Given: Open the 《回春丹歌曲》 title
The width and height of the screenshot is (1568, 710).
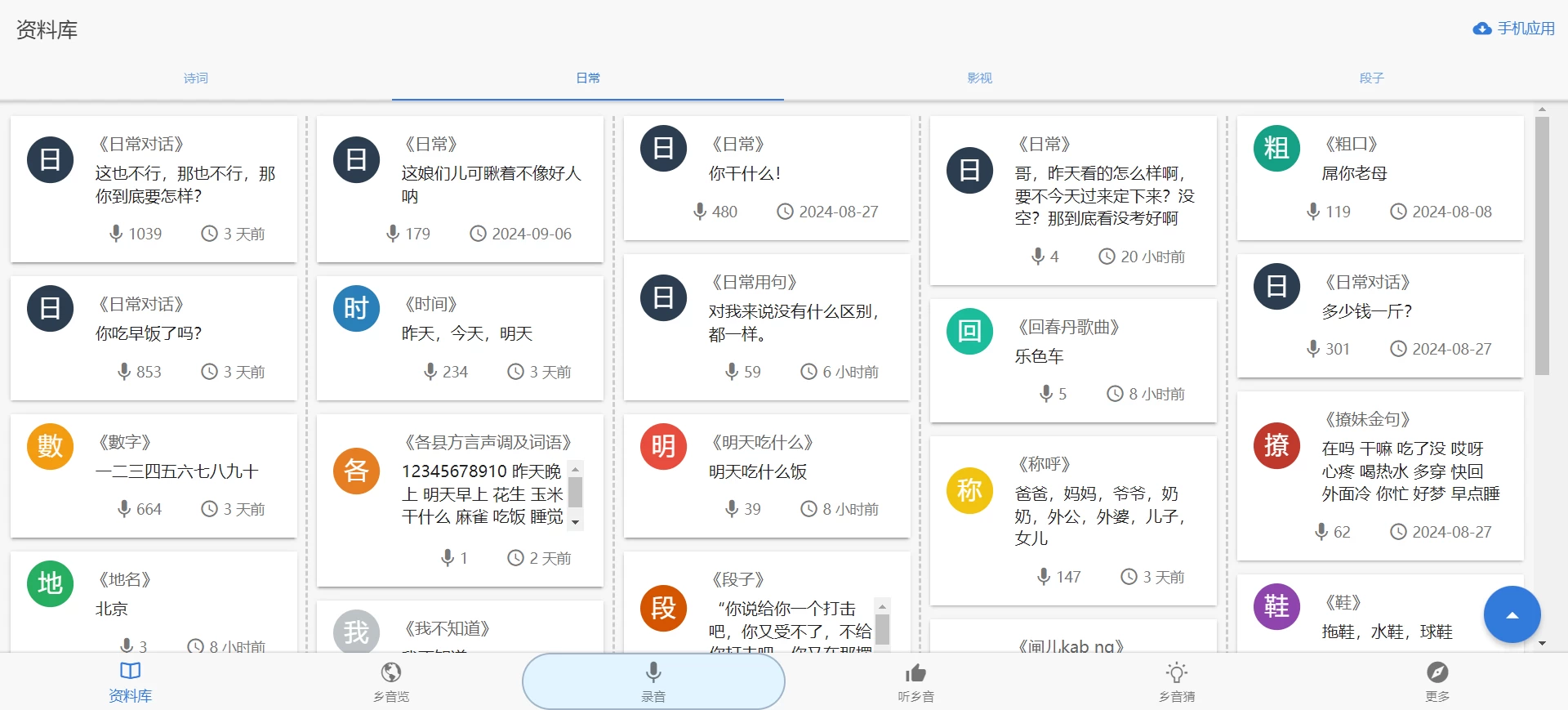Looking at the screenshot, I should click(x=1069, y=328).
